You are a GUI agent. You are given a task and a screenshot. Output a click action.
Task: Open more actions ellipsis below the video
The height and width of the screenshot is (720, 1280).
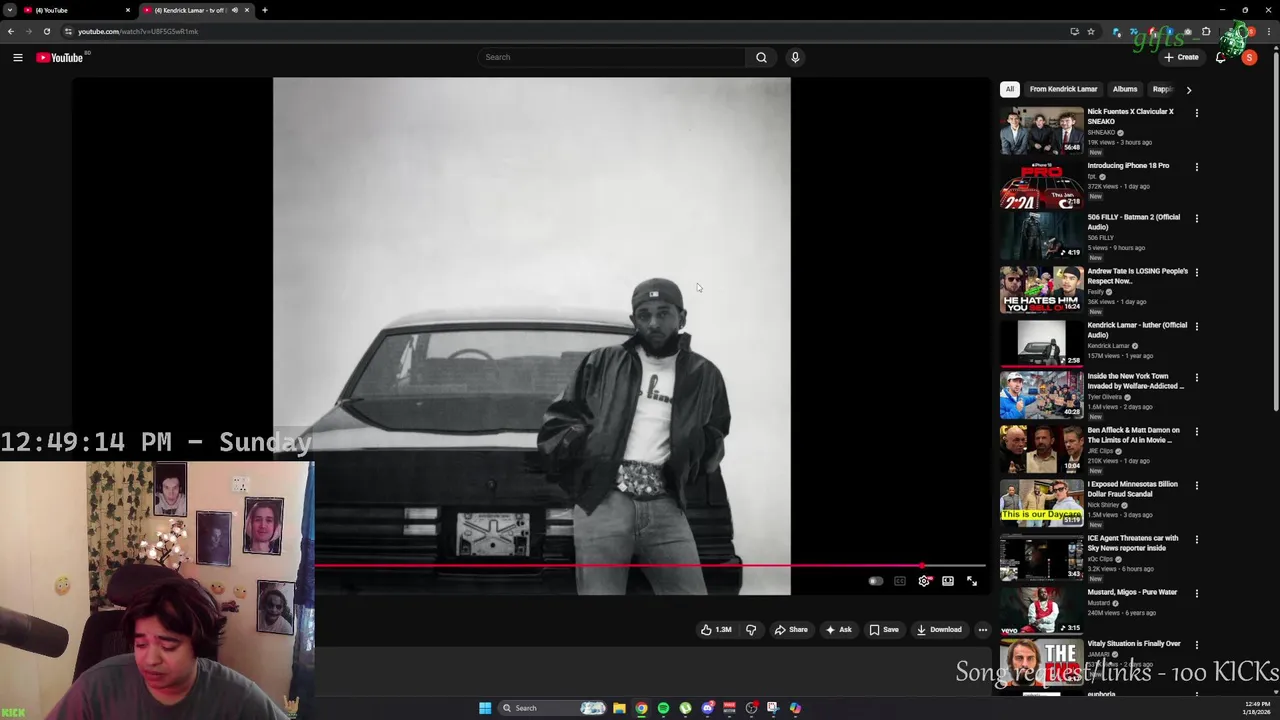tap(983, 630)
